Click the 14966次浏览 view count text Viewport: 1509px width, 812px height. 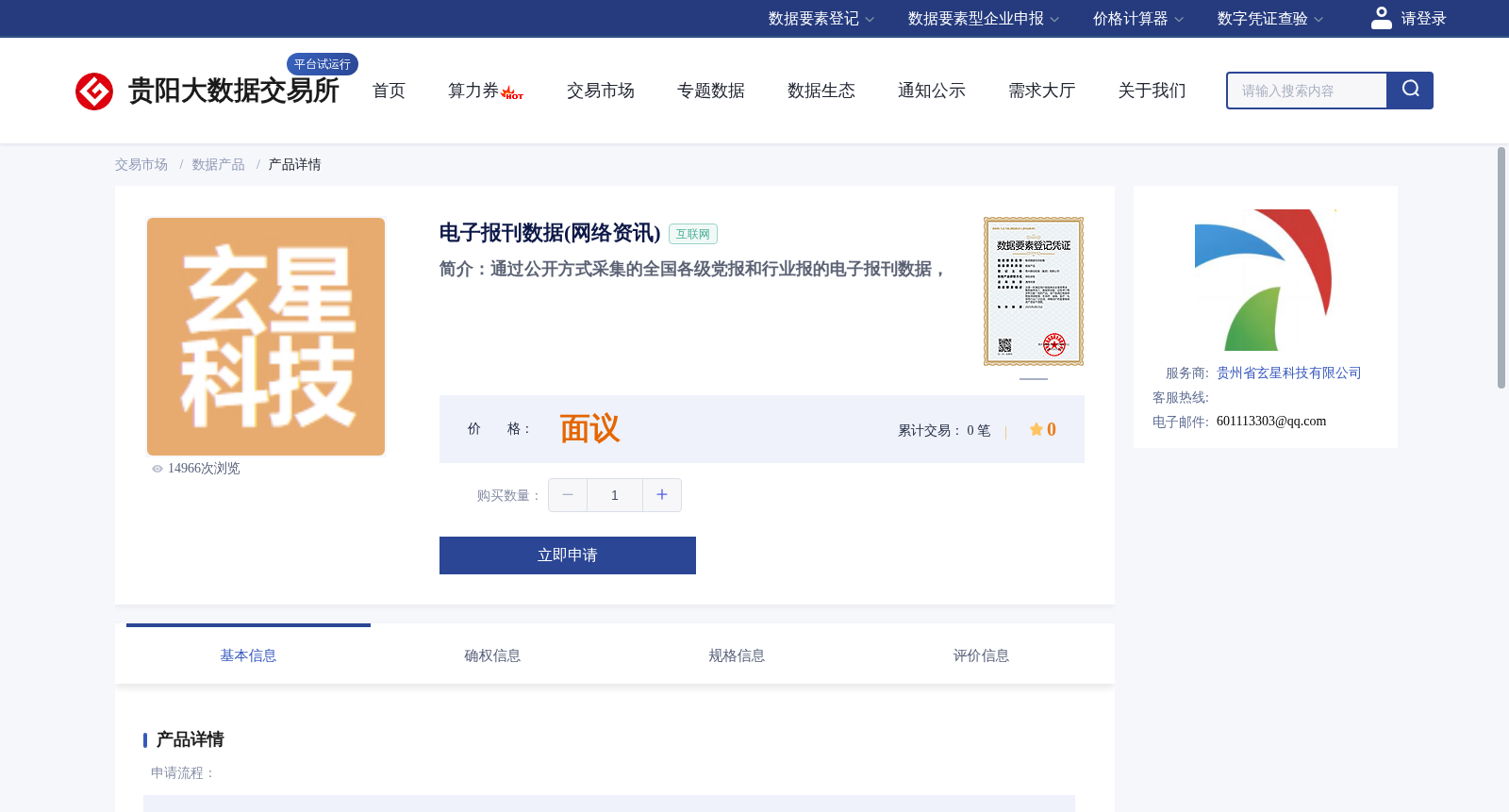coord(204,469)
